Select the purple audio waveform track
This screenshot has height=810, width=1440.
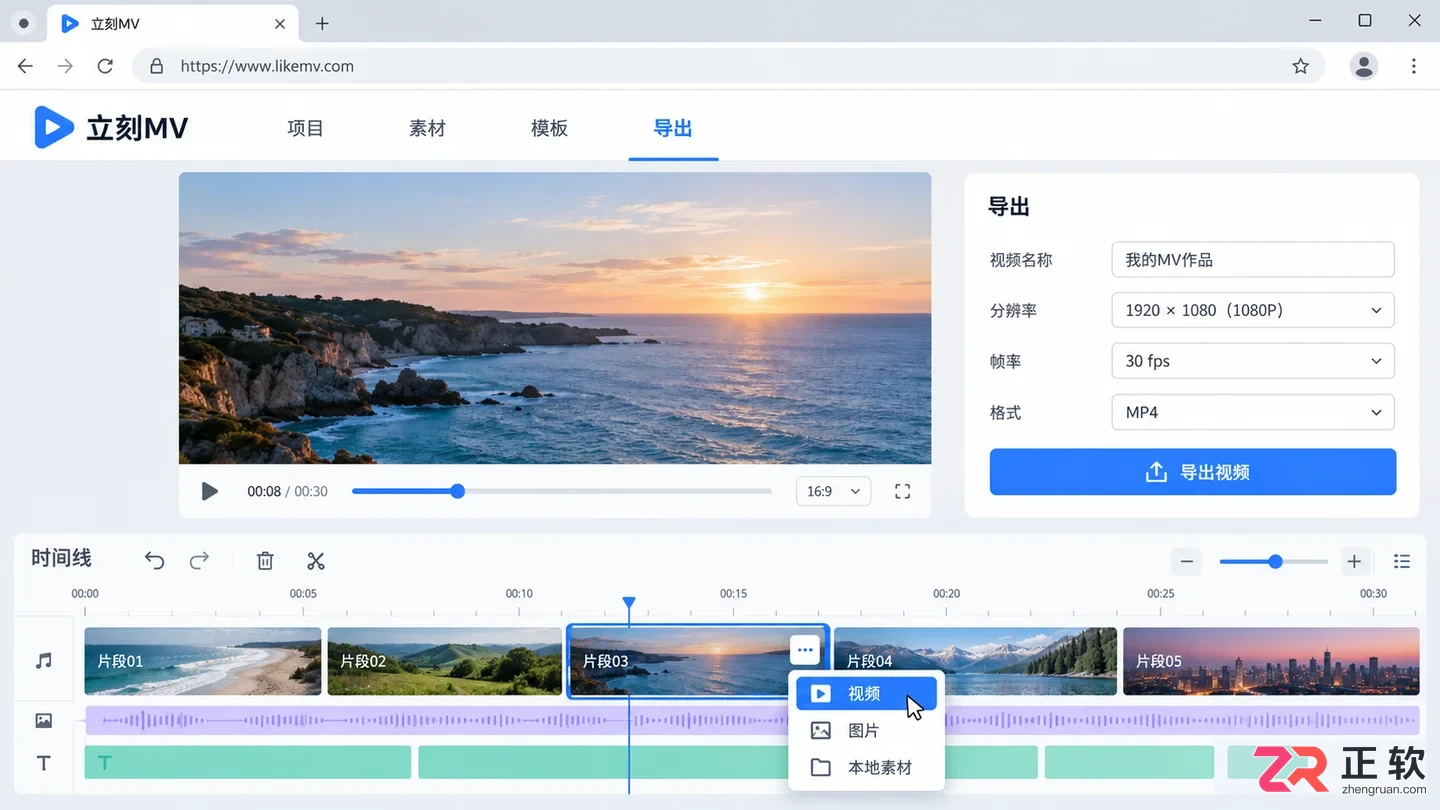point(752,720)
